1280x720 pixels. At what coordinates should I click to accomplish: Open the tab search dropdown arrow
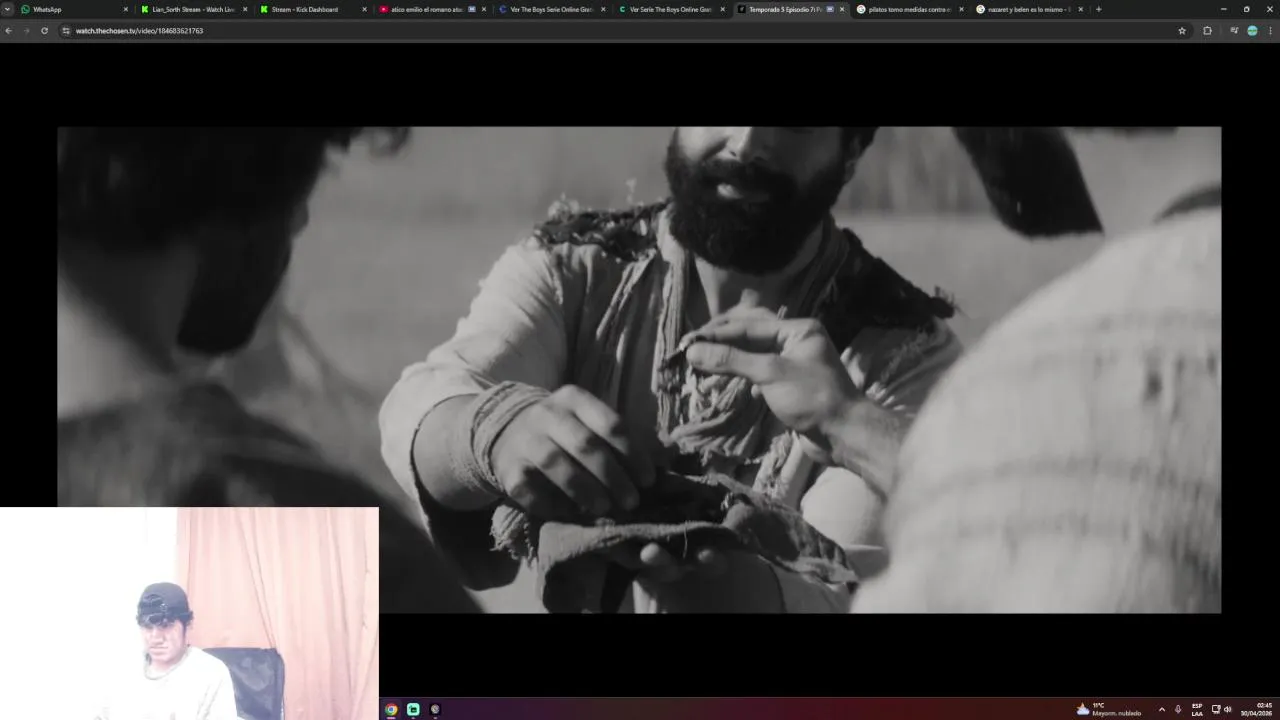7,9
